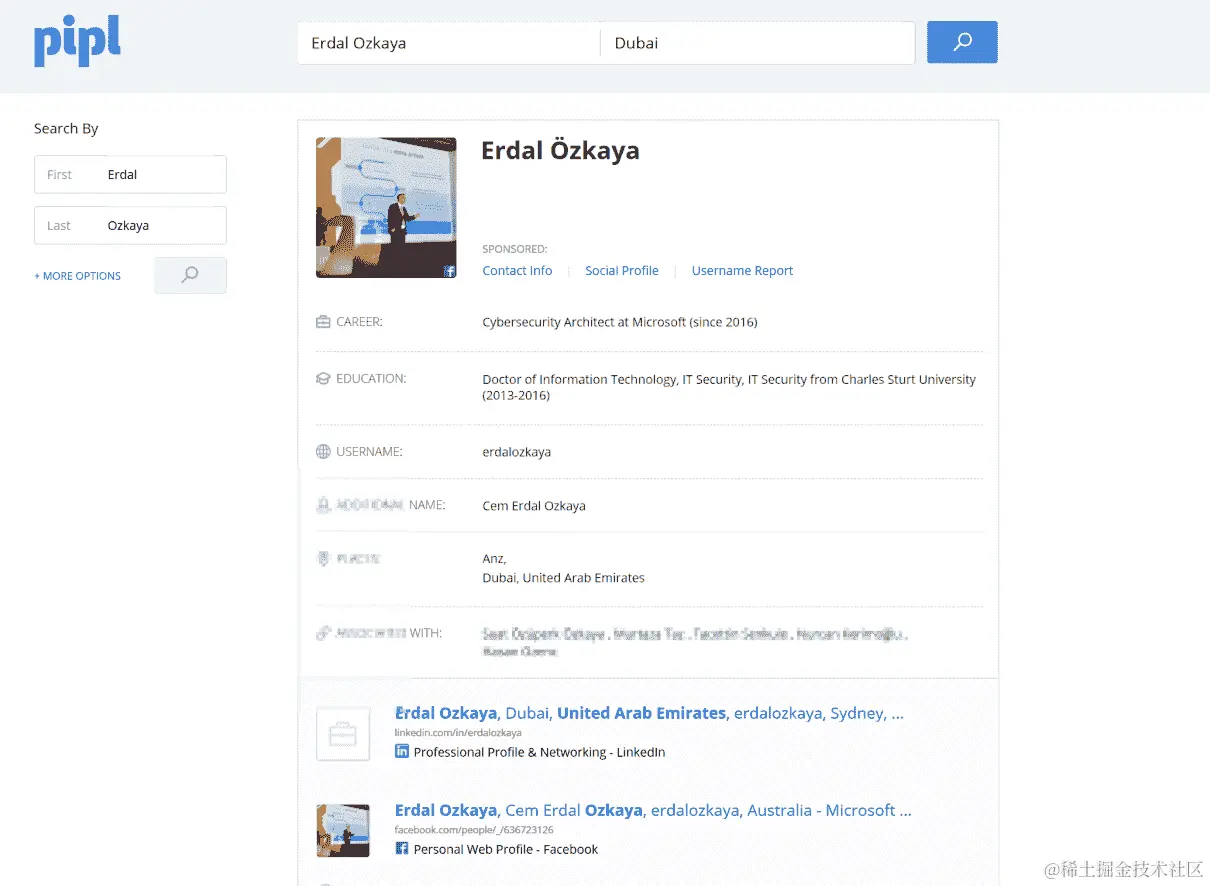Expand + MORE OPTIONS in Search By
Screen dimensions: 1210x886
pyautogui.click(x=77, y=276)
